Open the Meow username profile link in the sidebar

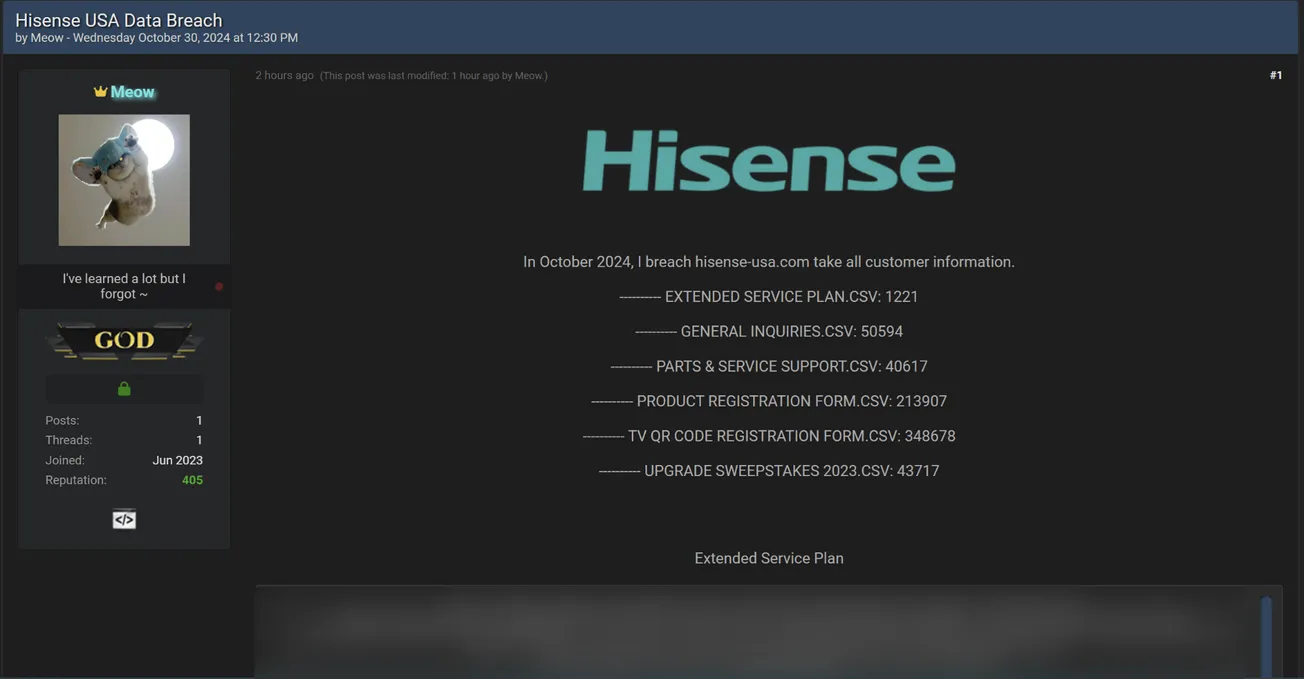[133, 92]
